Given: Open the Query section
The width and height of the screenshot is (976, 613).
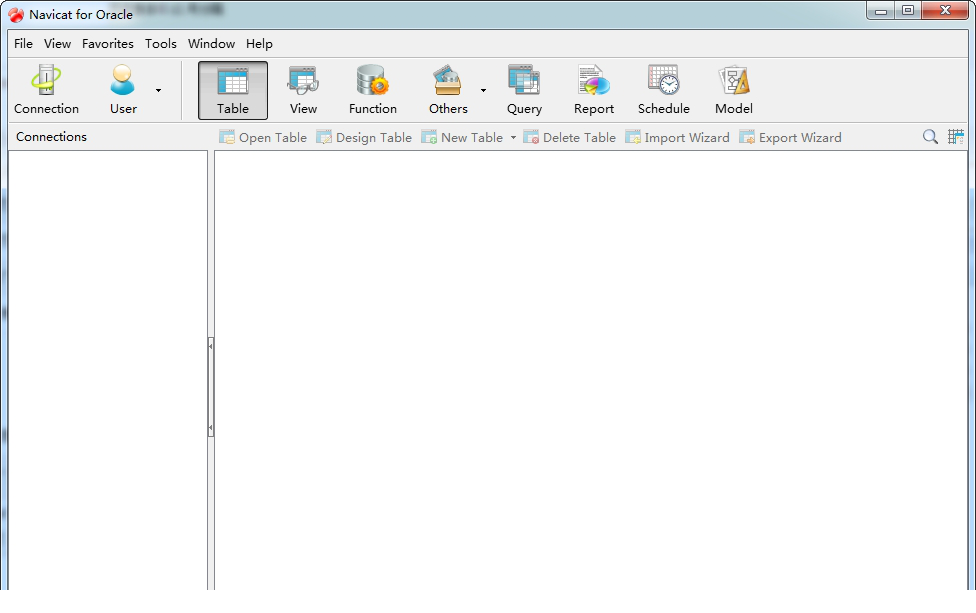Looking at the screenshot, I should pyautogui.click(x=524, y=90).
